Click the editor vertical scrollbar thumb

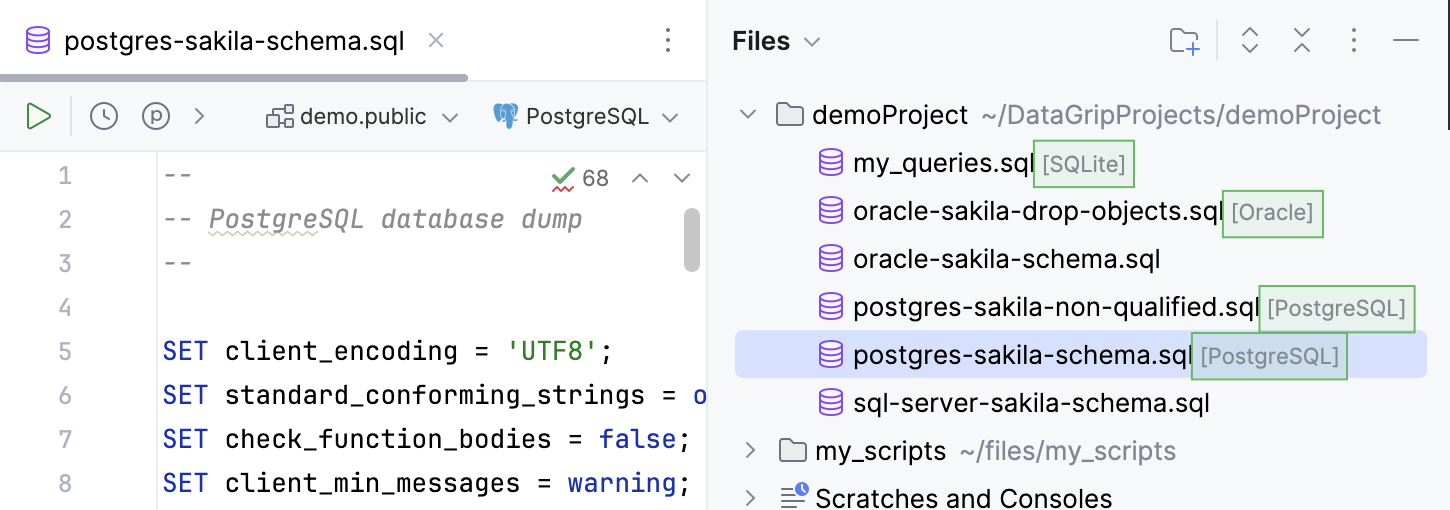pyautogui.click(x=691, y=240)
